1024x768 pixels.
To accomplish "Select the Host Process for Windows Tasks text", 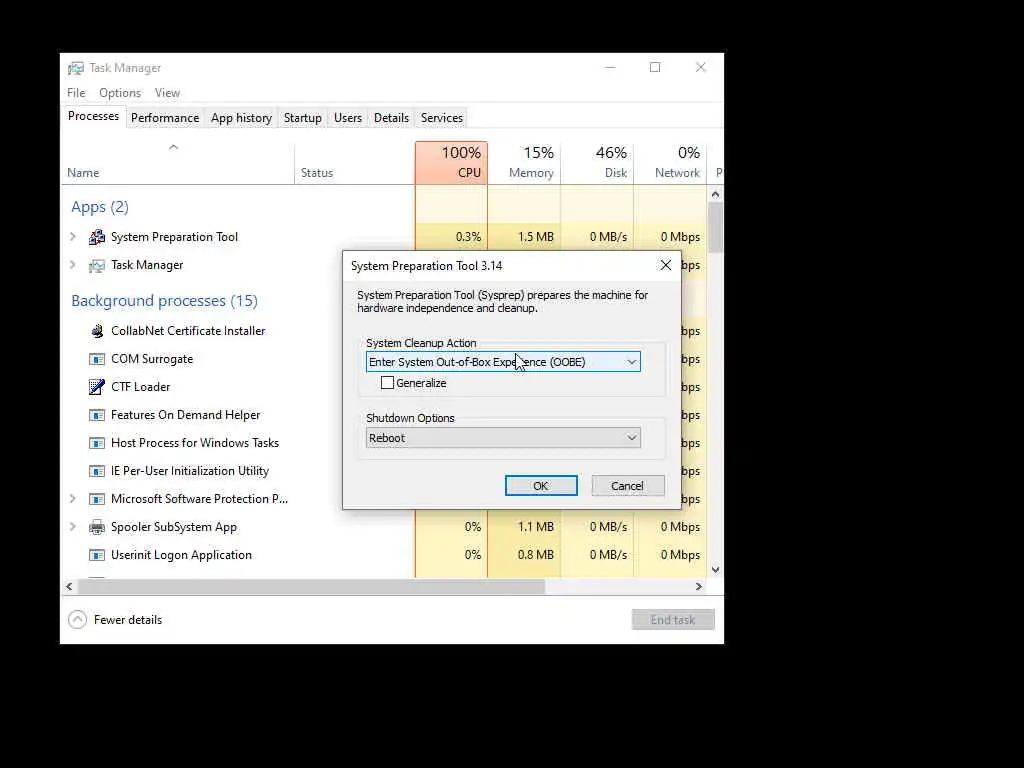I will click(195, 443).
